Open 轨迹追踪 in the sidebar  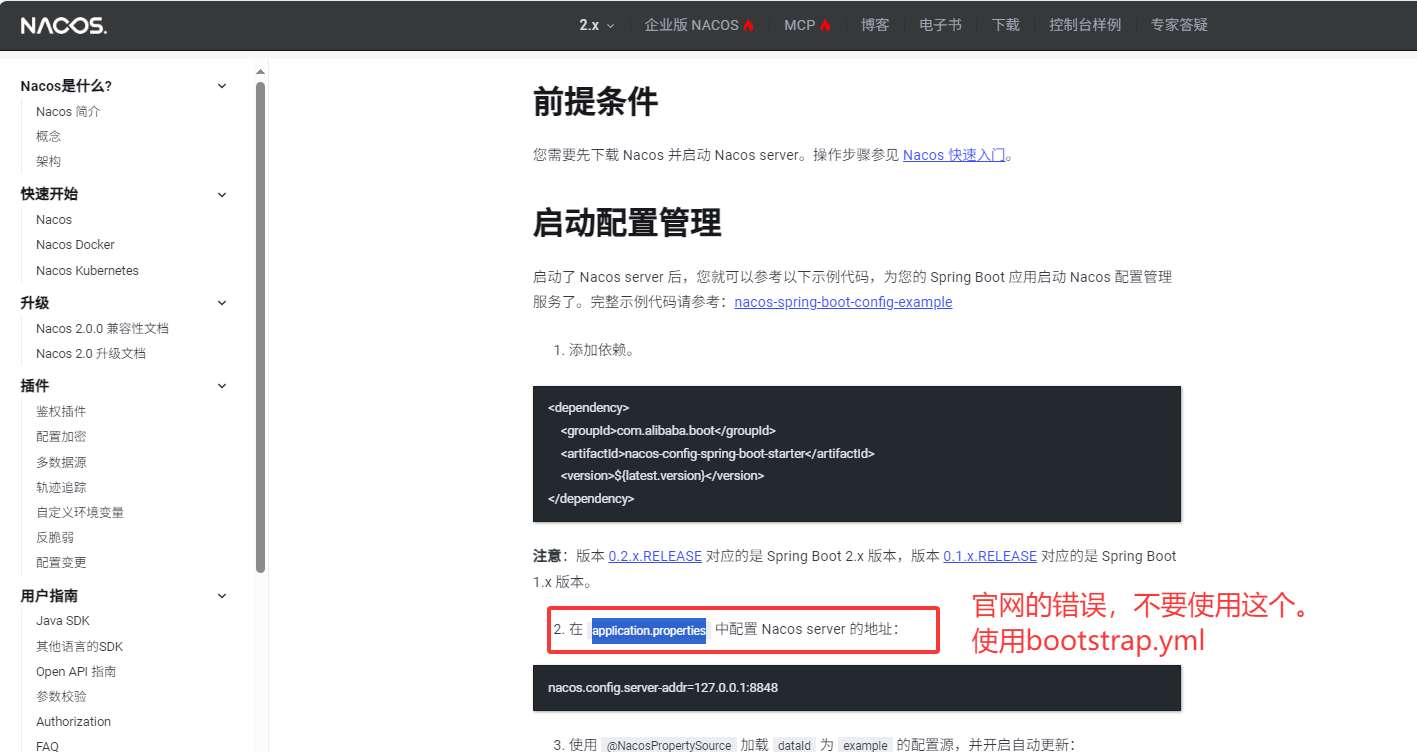pos(61,487)
